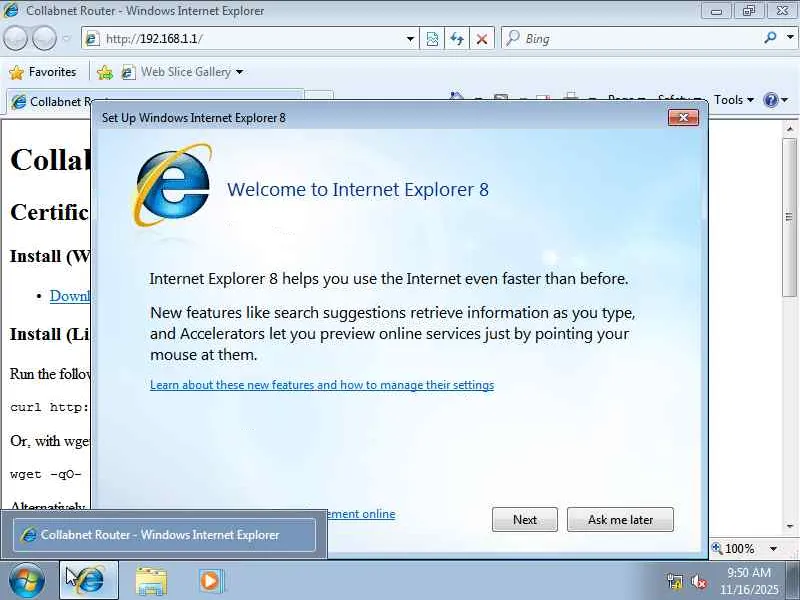Click Next in the IE8 setup dialog
Screen dimensions: 800x600
click(x=524, y=519)
